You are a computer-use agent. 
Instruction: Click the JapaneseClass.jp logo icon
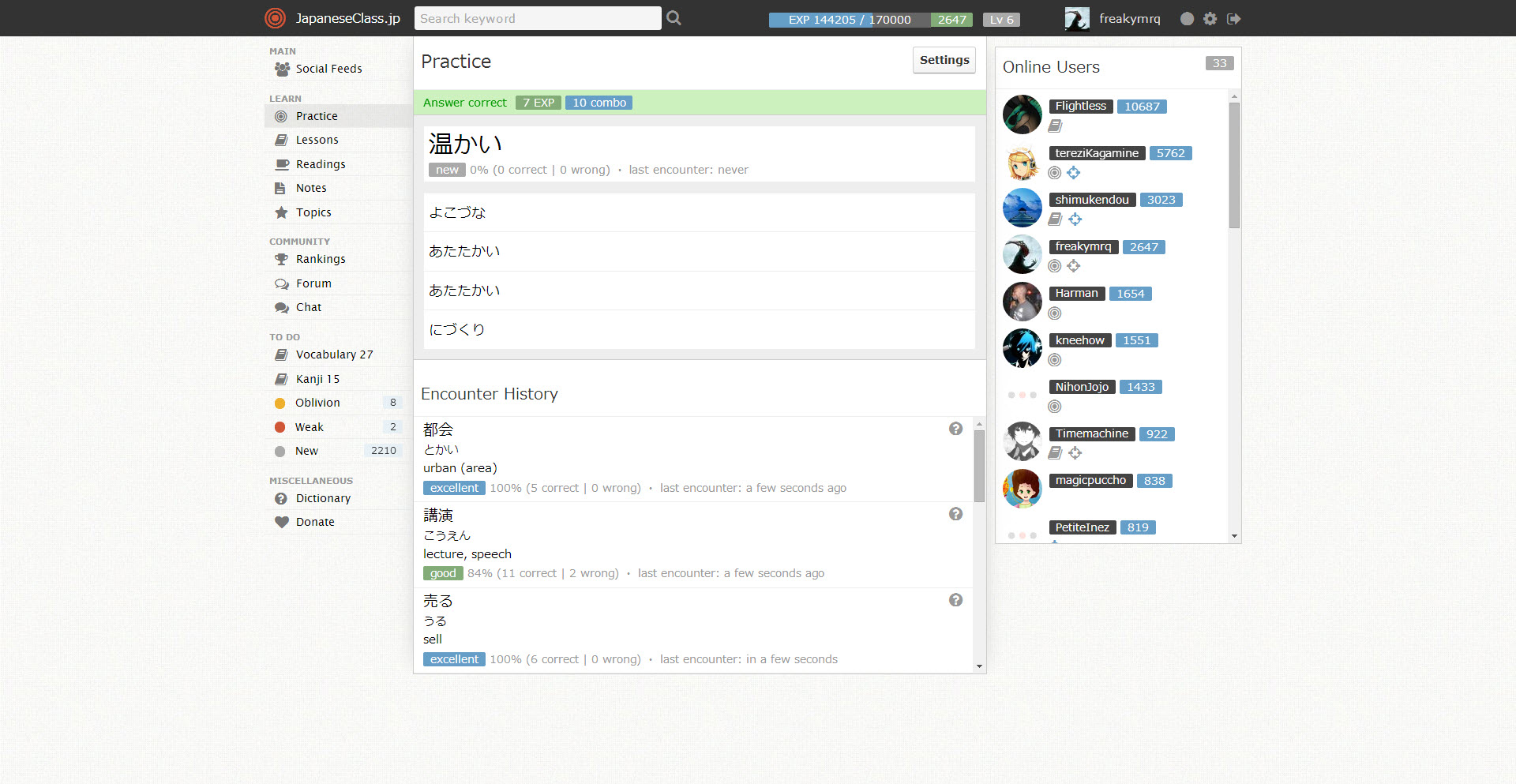(275, 18)
